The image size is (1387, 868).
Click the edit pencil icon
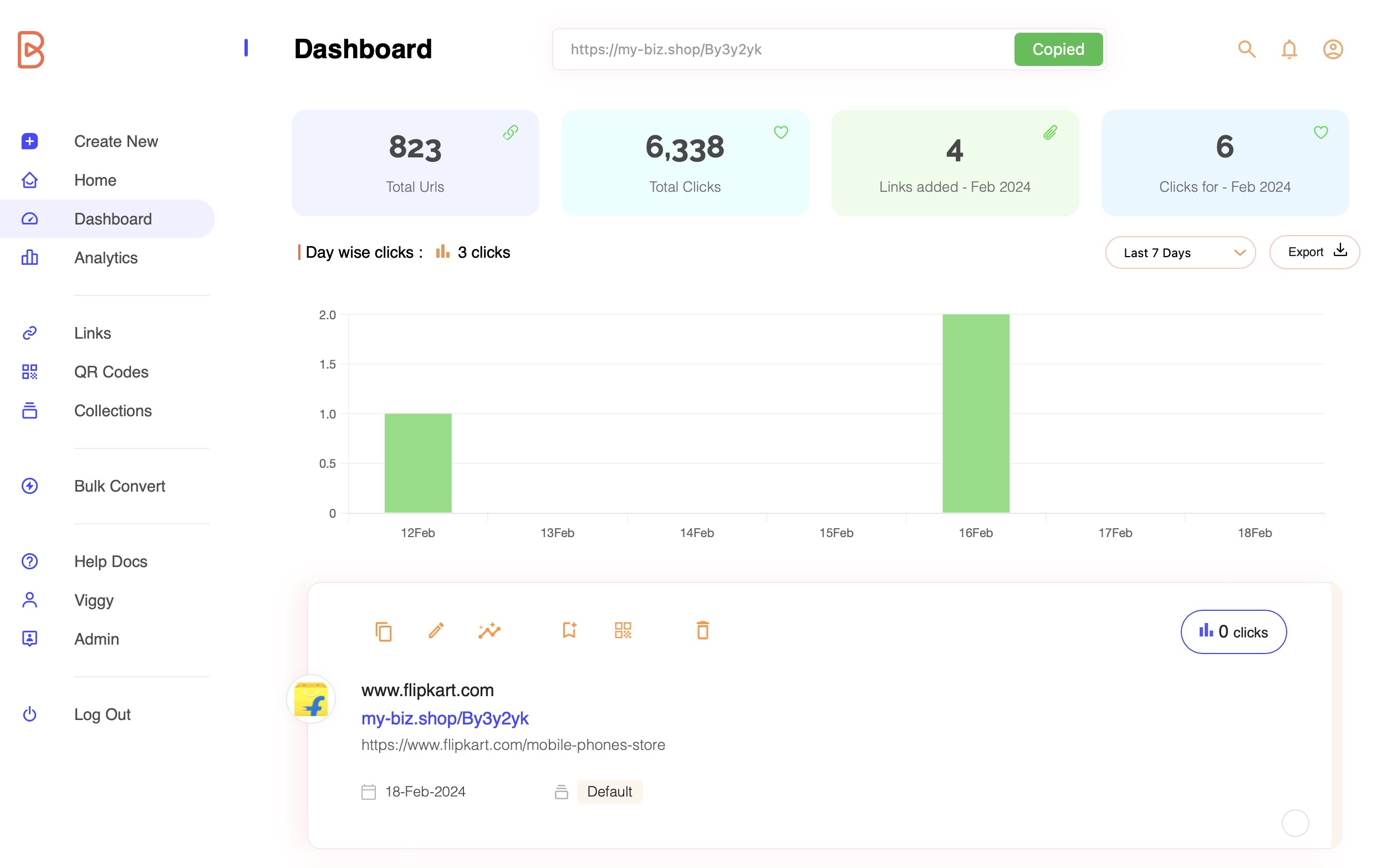coord(436,631)
